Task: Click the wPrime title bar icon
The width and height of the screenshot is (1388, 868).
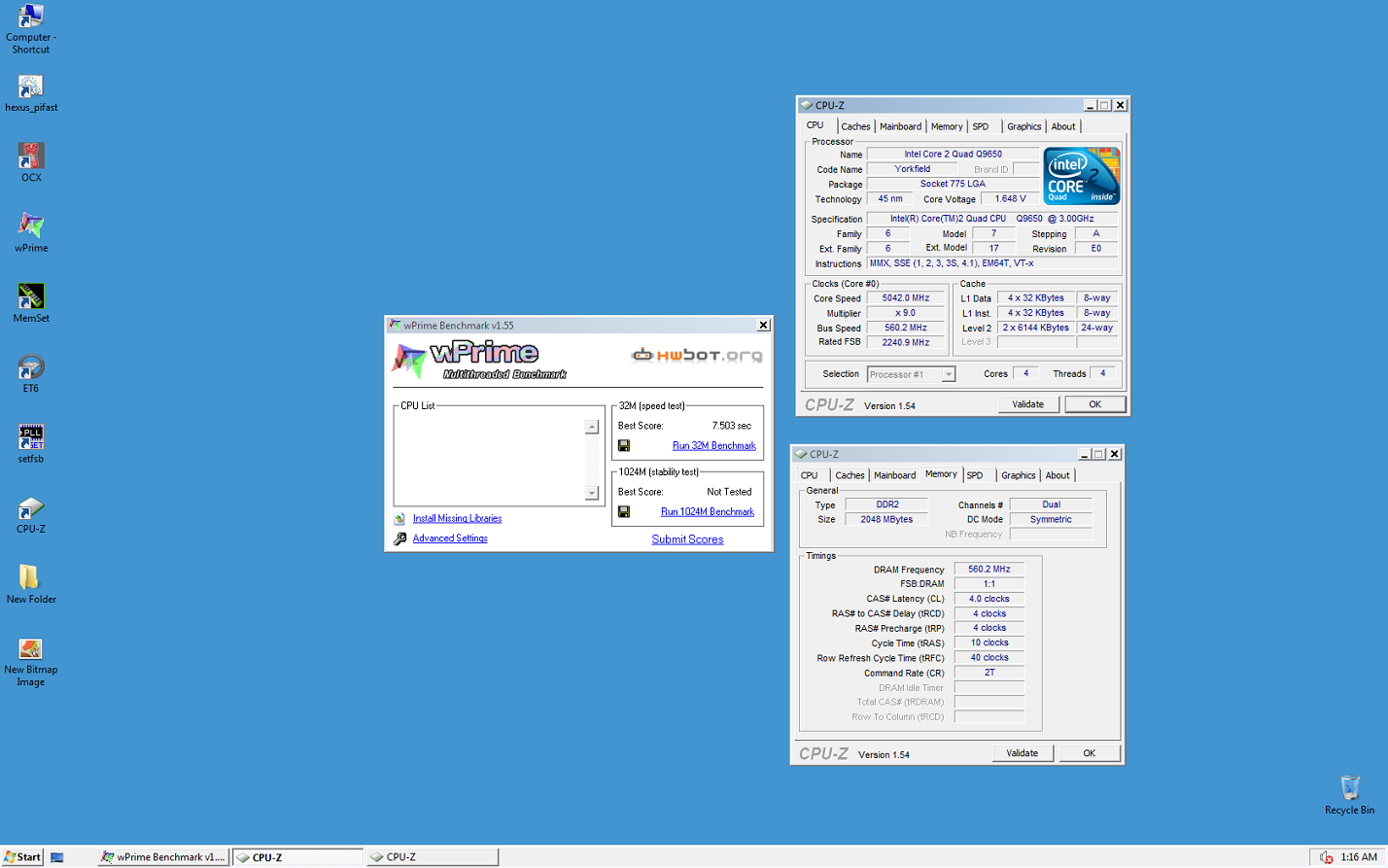Action: click(395, 325)
